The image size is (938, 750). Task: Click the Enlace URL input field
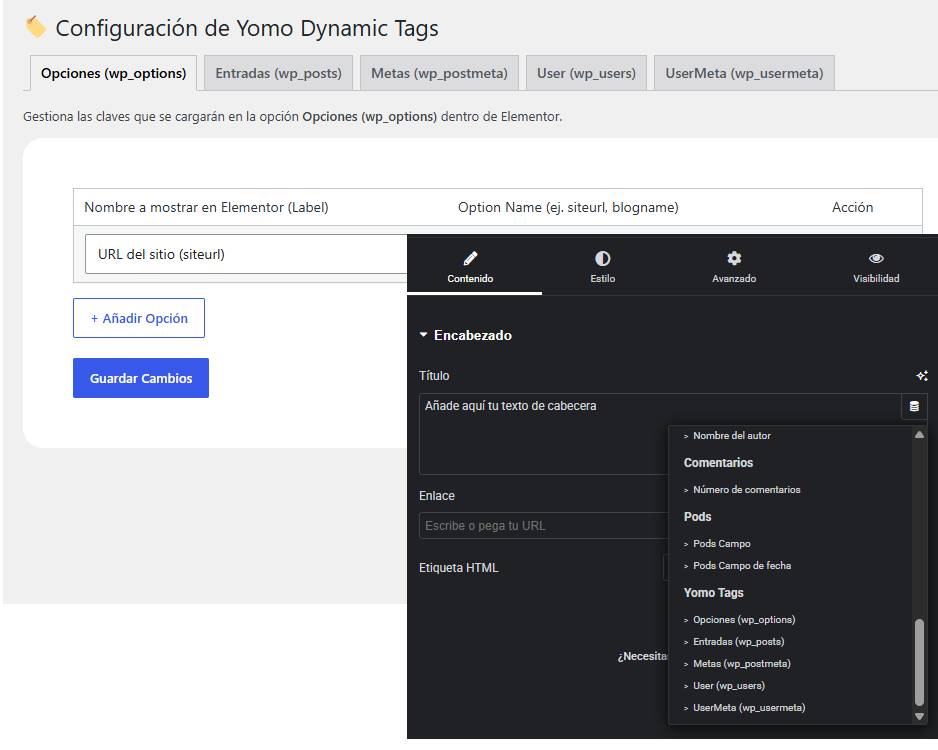(x=543, y=526)
